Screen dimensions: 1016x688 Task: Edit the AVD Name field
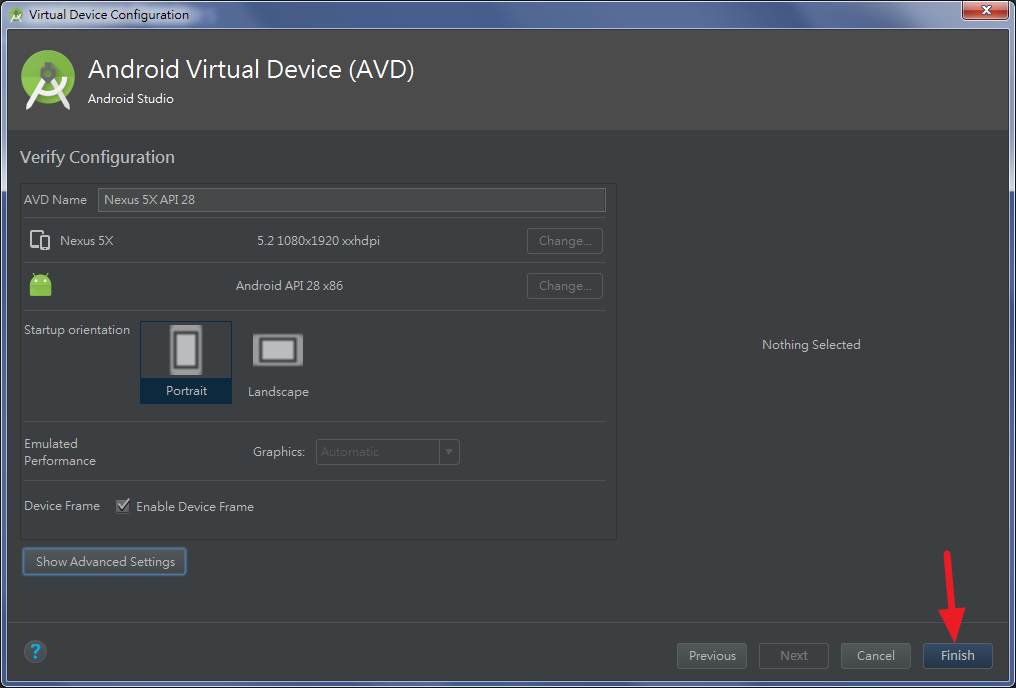pyautogui.click(x=352, y=200)
